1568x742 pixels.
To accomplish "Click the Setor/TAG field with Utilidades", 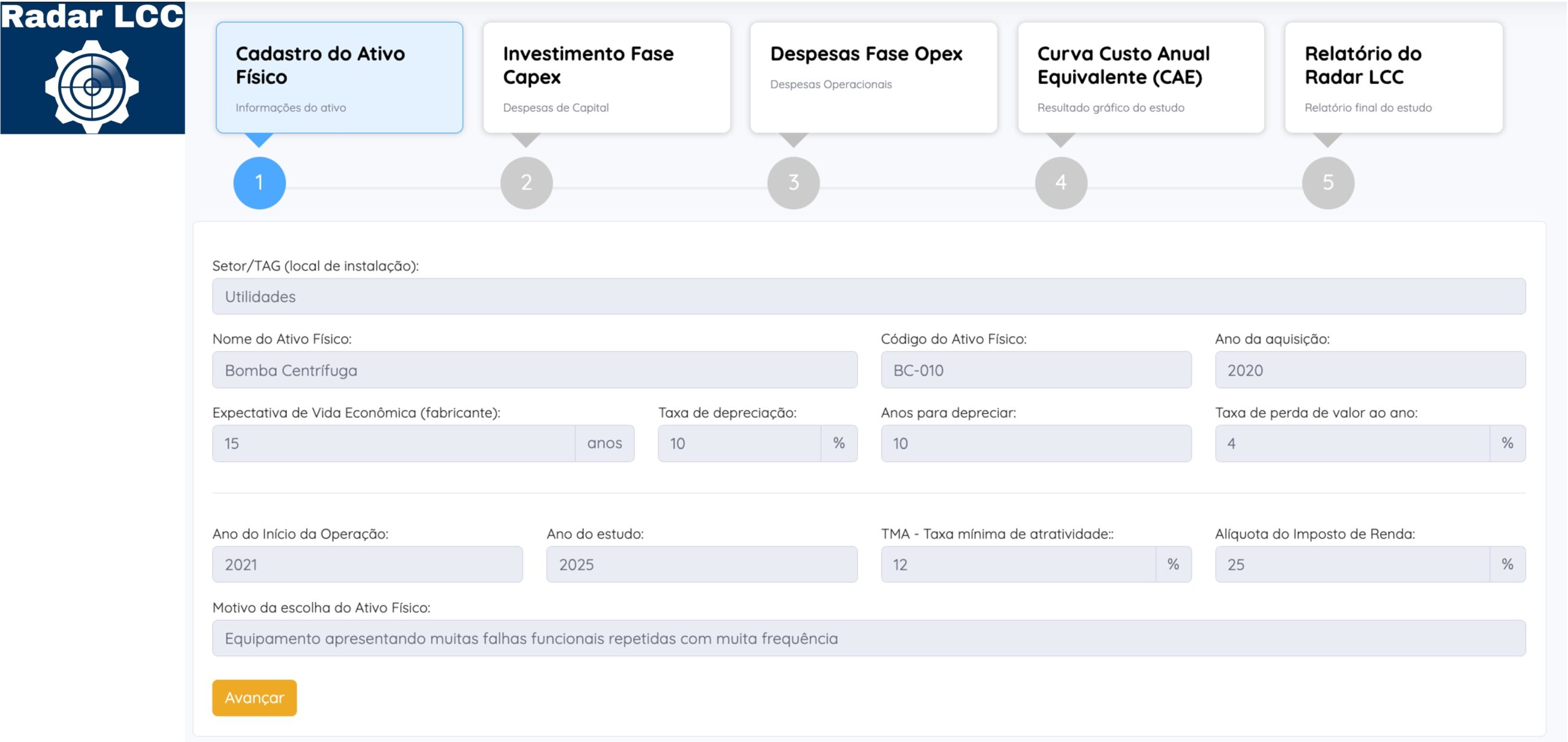I will 869,297.
